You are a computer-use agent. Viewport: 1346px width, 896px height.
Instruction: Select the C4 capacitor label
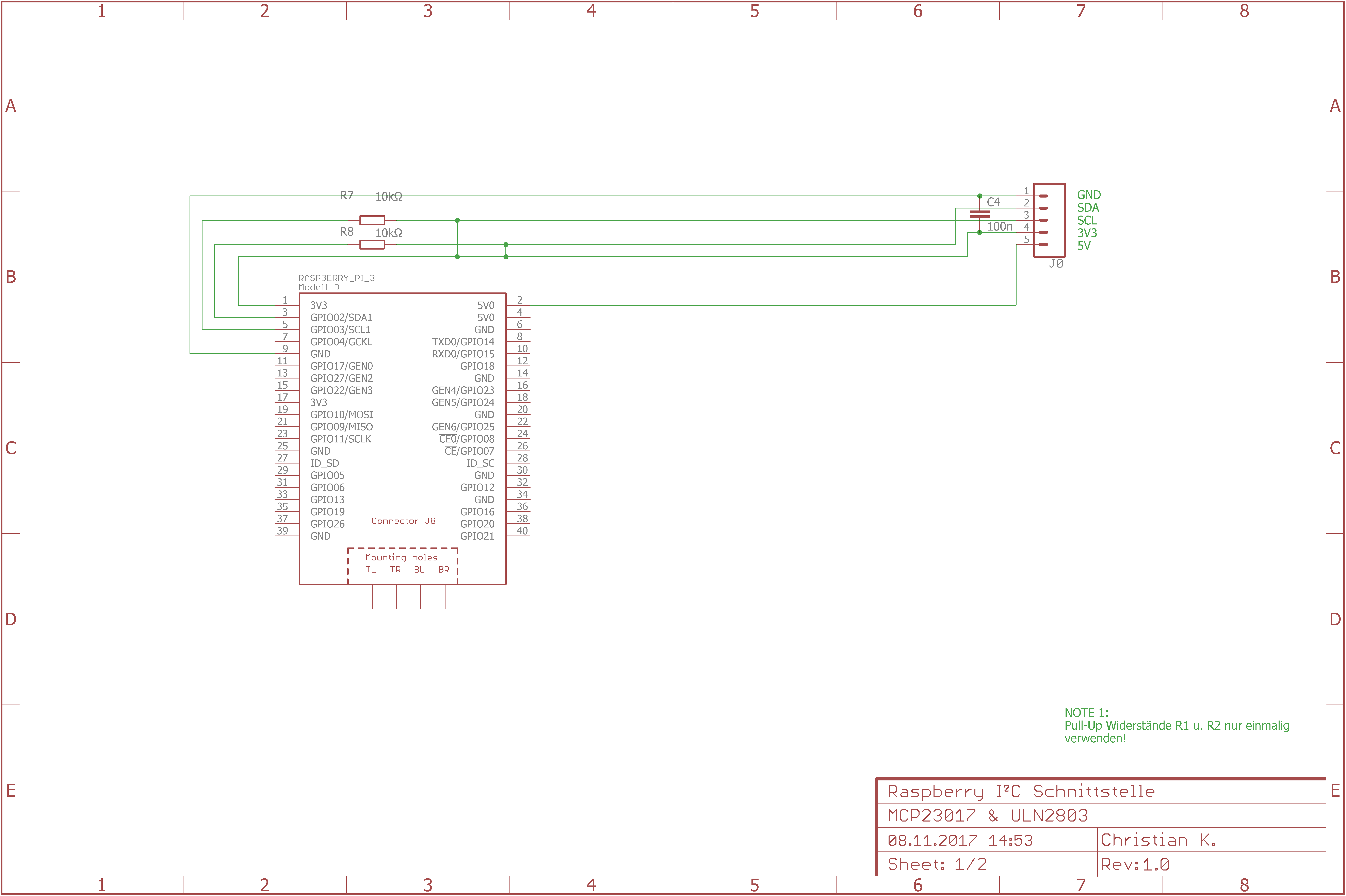click(x=993, y=202)
